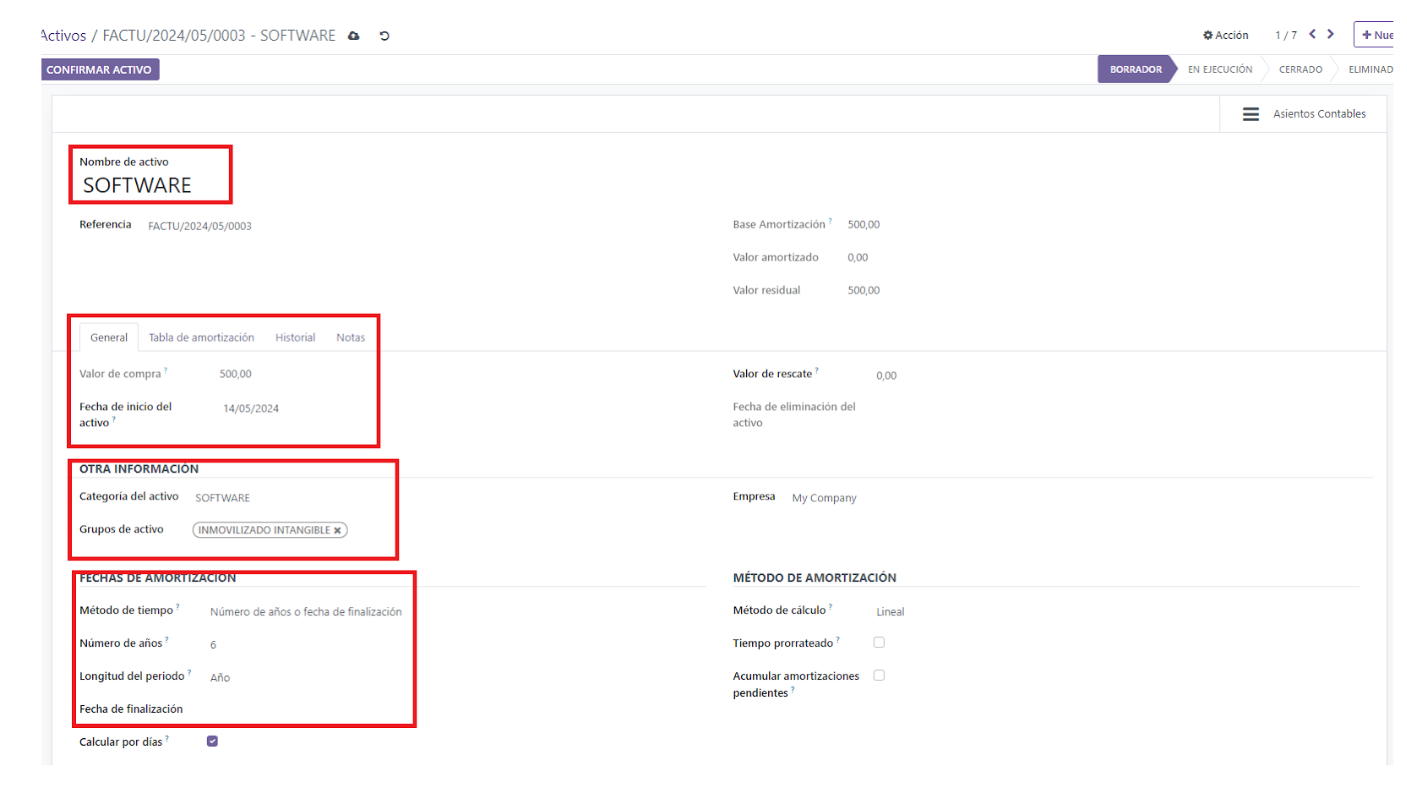Open the Empresa My Company field

tap(824, 498)
